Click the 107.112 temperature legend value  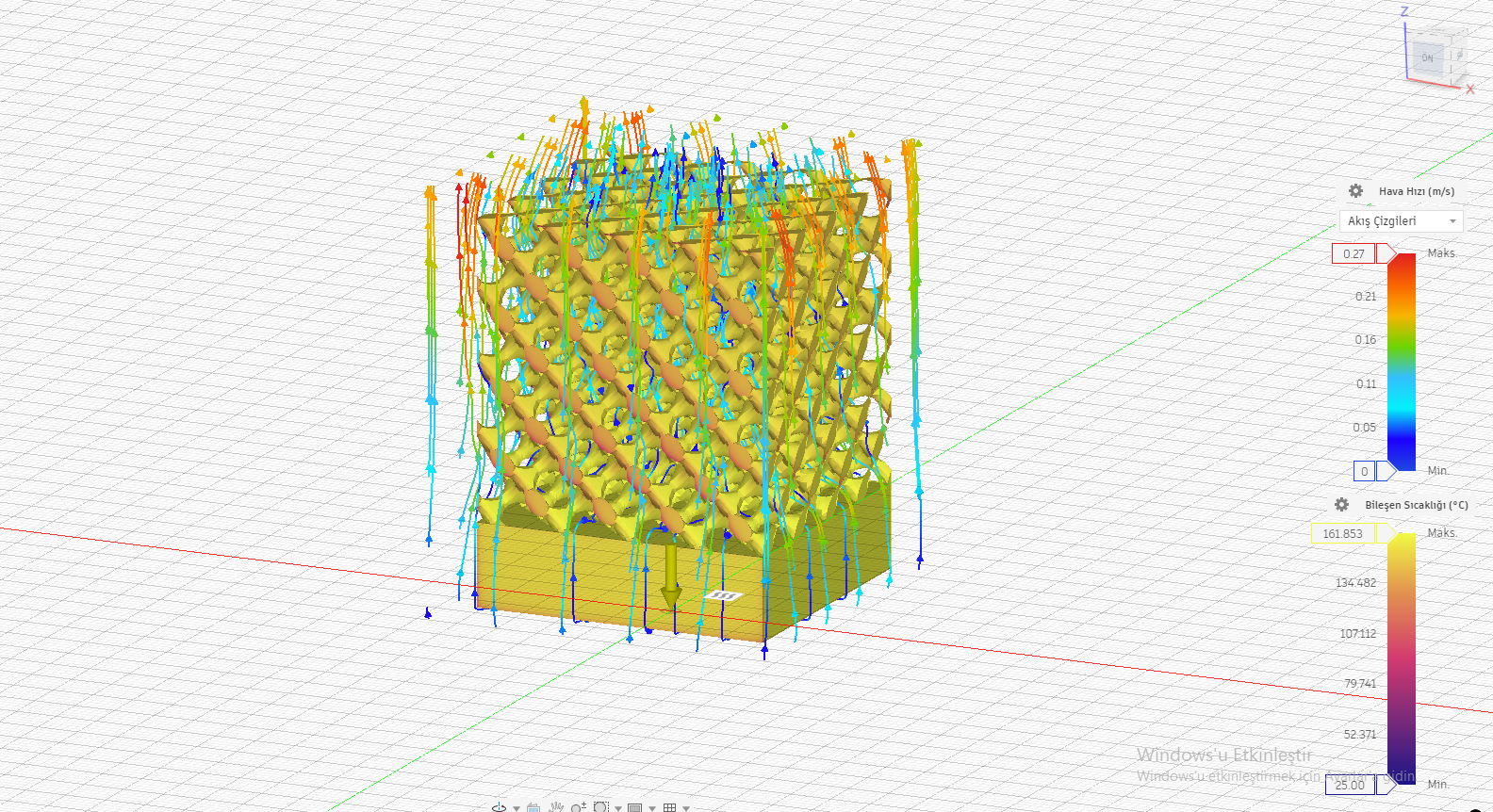(x=1358, y=634)
